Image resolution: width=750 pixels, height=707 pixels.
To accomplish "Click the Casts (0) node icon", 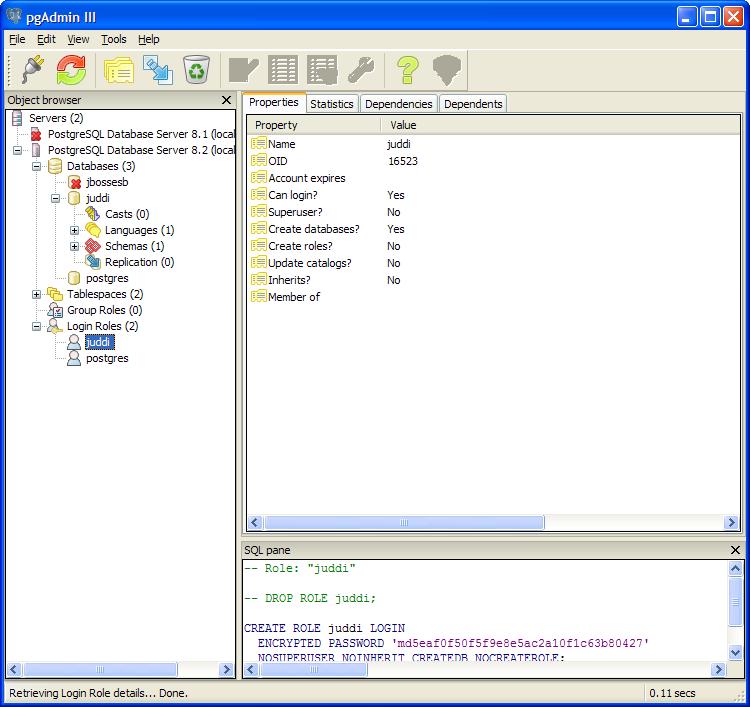I will 93,214.
